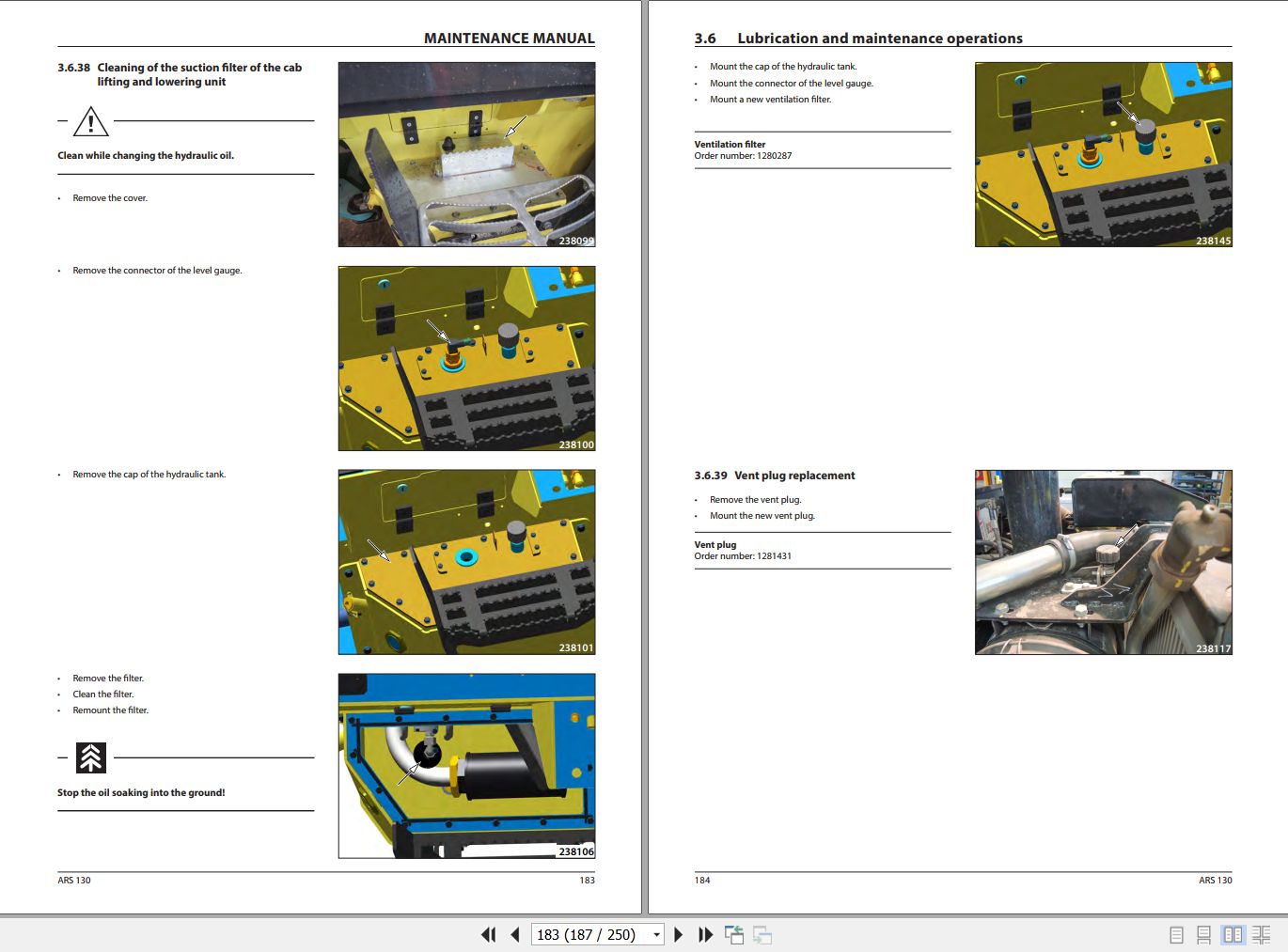Click the warning triangle symbol
This screenshot has width=1288, height=952.
click(x=90, y=120)
